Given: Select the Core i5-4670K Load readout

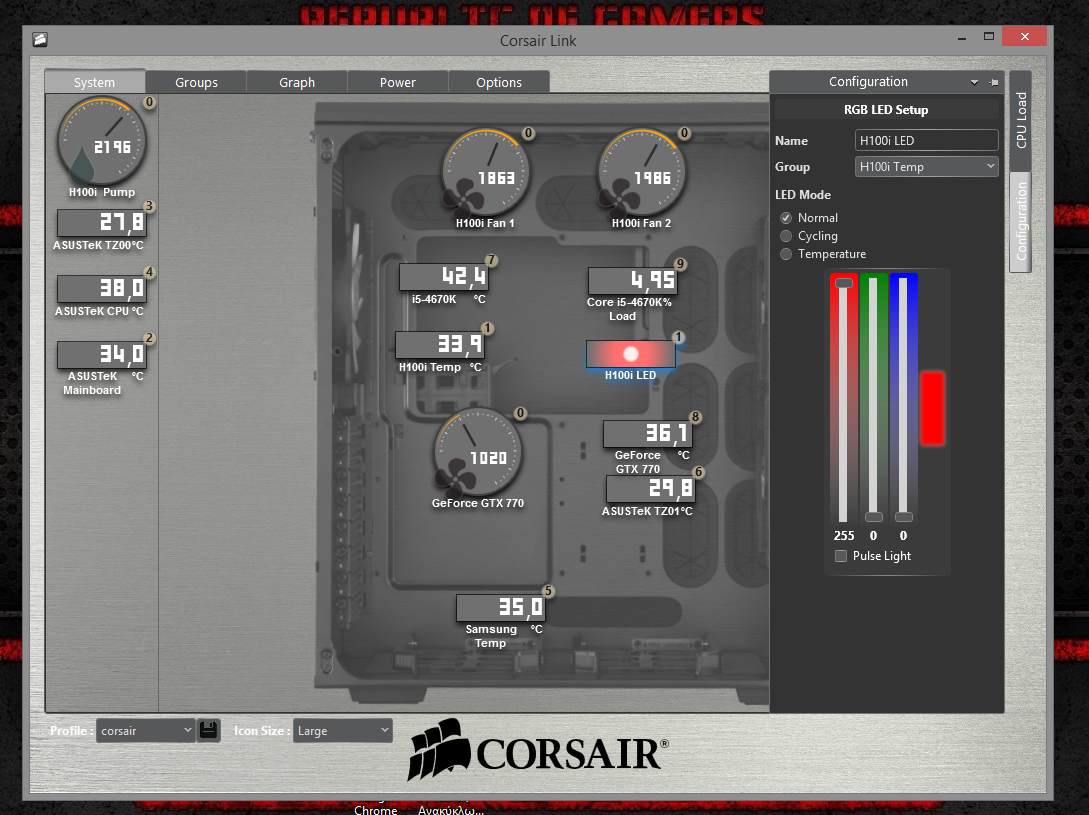Looking at the screenshot, I should point(633,281).
